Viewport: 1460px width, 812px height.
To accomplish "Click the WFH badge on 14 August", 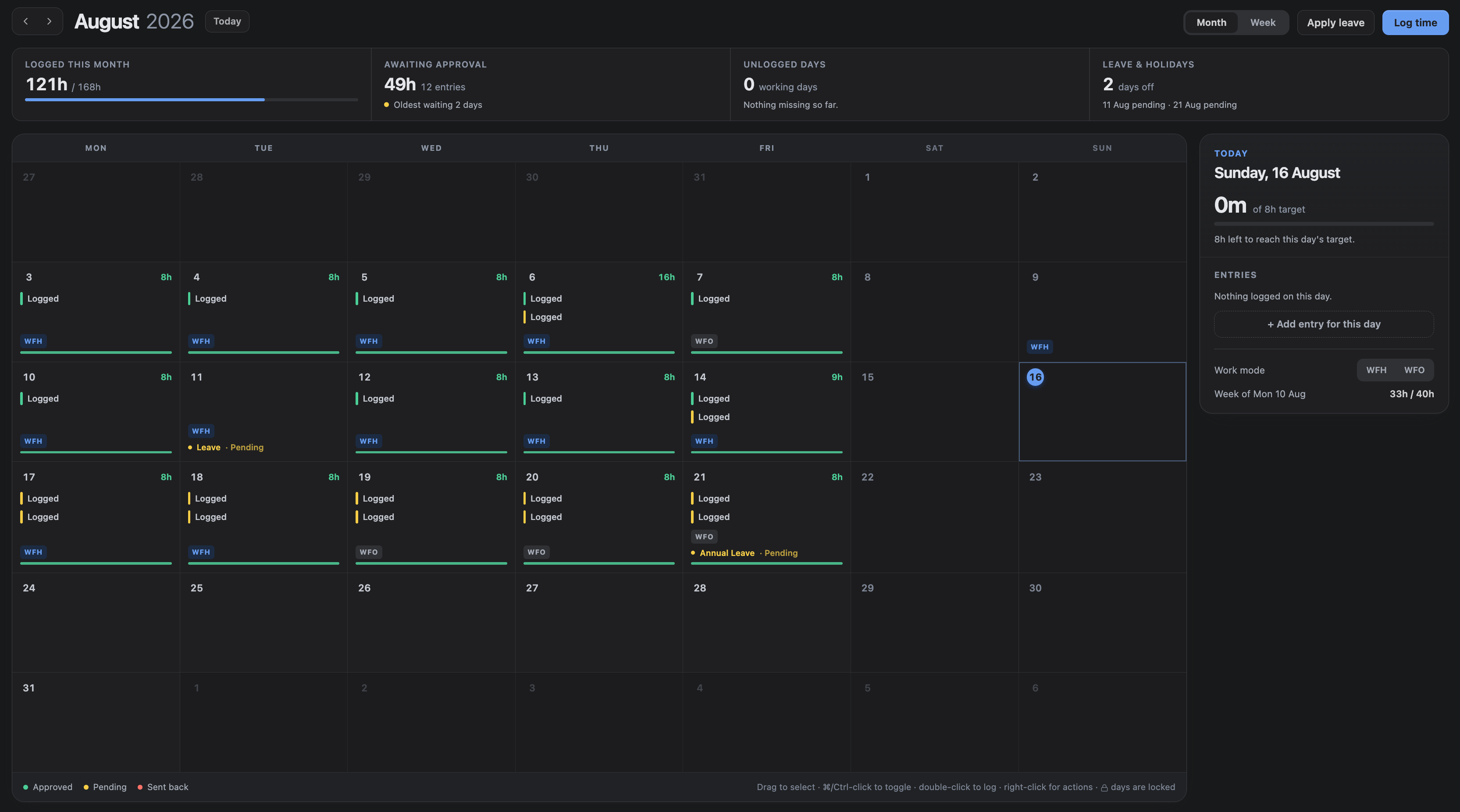I will pos(704,441).
